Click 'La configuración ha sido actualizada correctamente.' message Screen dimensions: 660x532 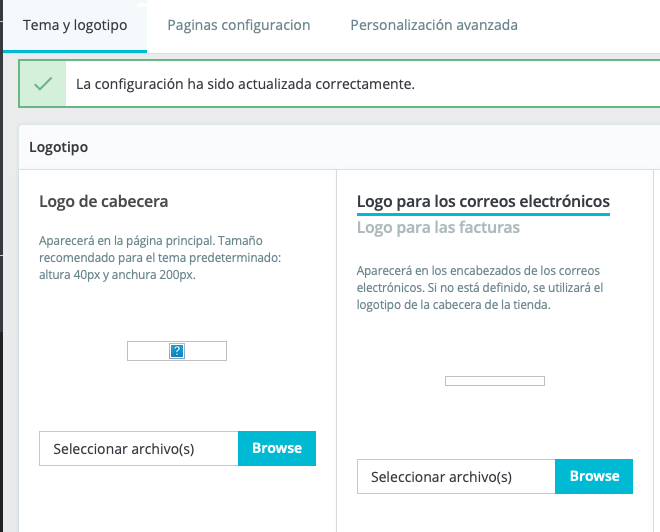(245, 84)
